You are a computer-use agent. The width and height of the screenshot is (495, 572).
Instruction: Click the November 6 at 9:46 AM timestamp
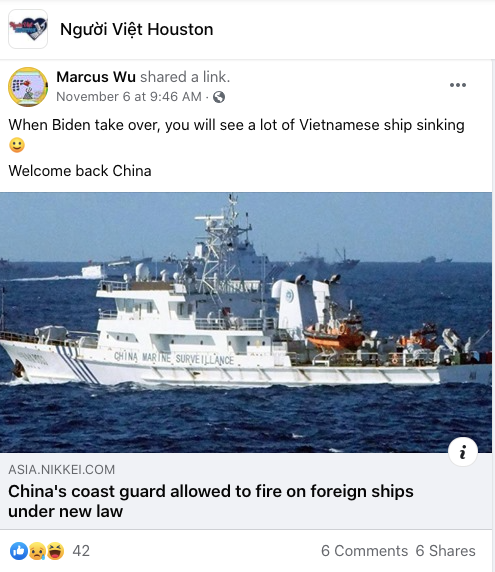(x=129, y=97)
